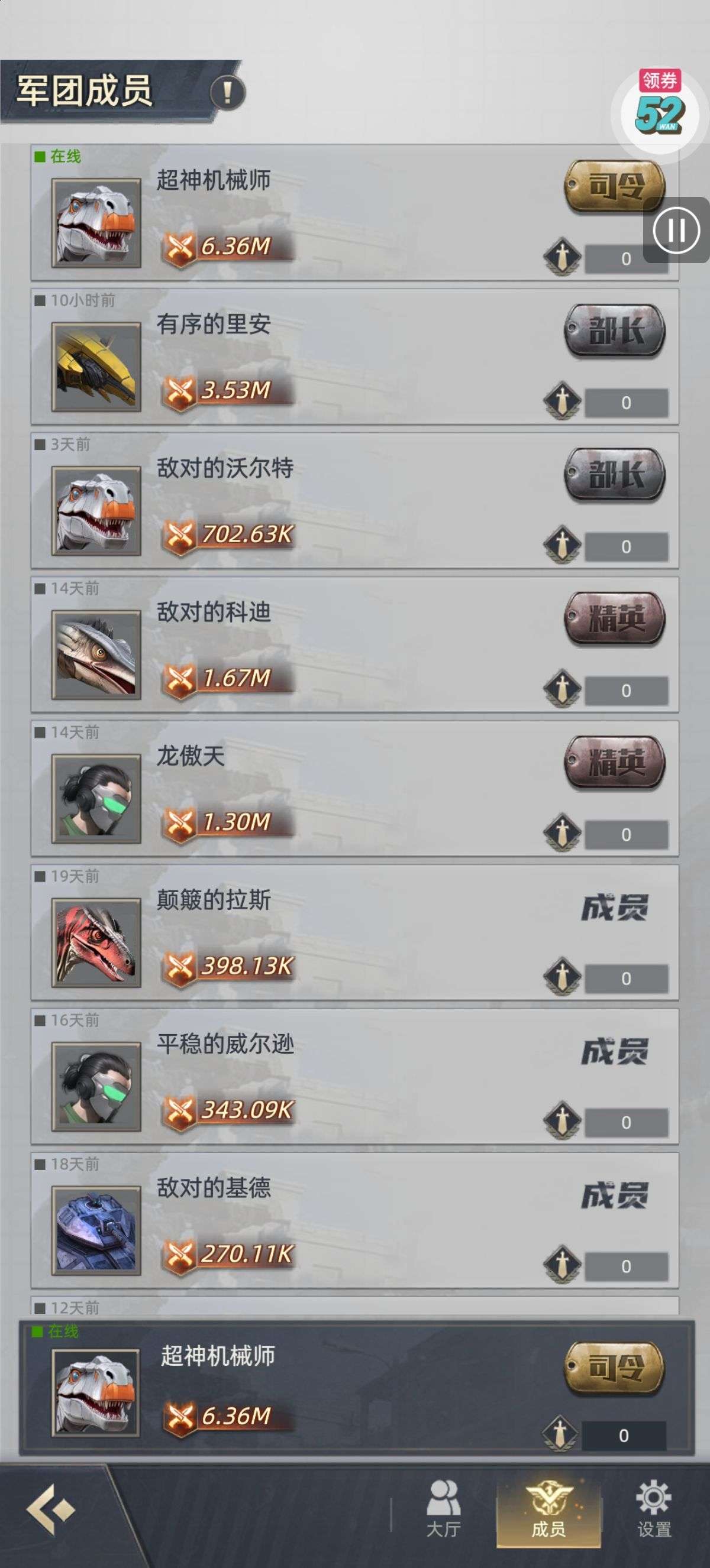Screen dimensions: 710x1568
Task: Switch to the 大厅 tab
Action: [444, 1510]
